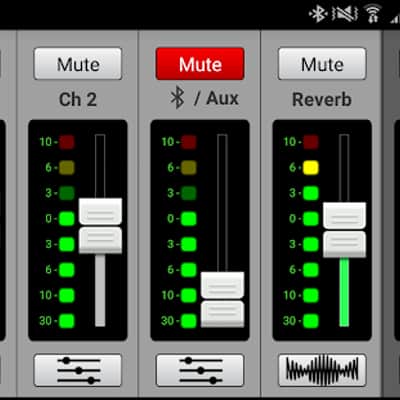Viewport: 400px width, 400px height.
Task: Tap the cellular signal strength icon
Action: 395,17
